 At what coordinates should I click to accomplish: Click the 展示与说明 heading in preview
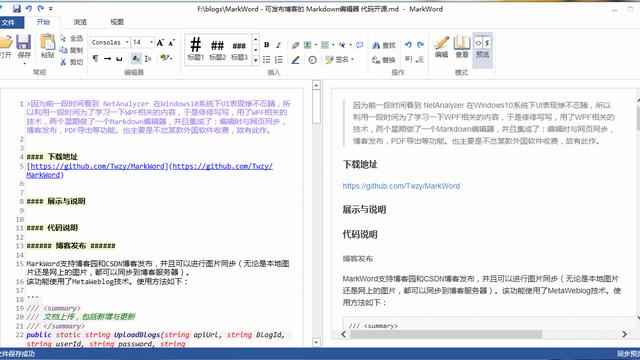click(x=364, y=210)
